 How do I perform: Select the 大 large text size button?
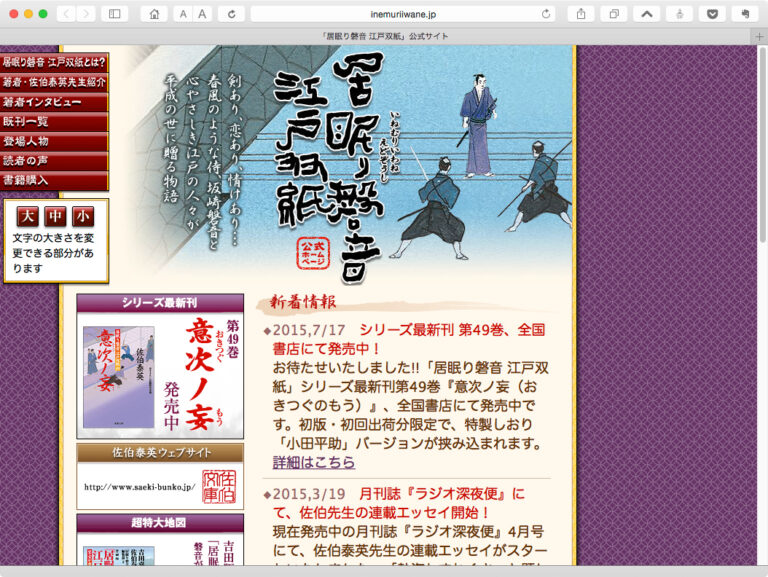click(28, 216)
